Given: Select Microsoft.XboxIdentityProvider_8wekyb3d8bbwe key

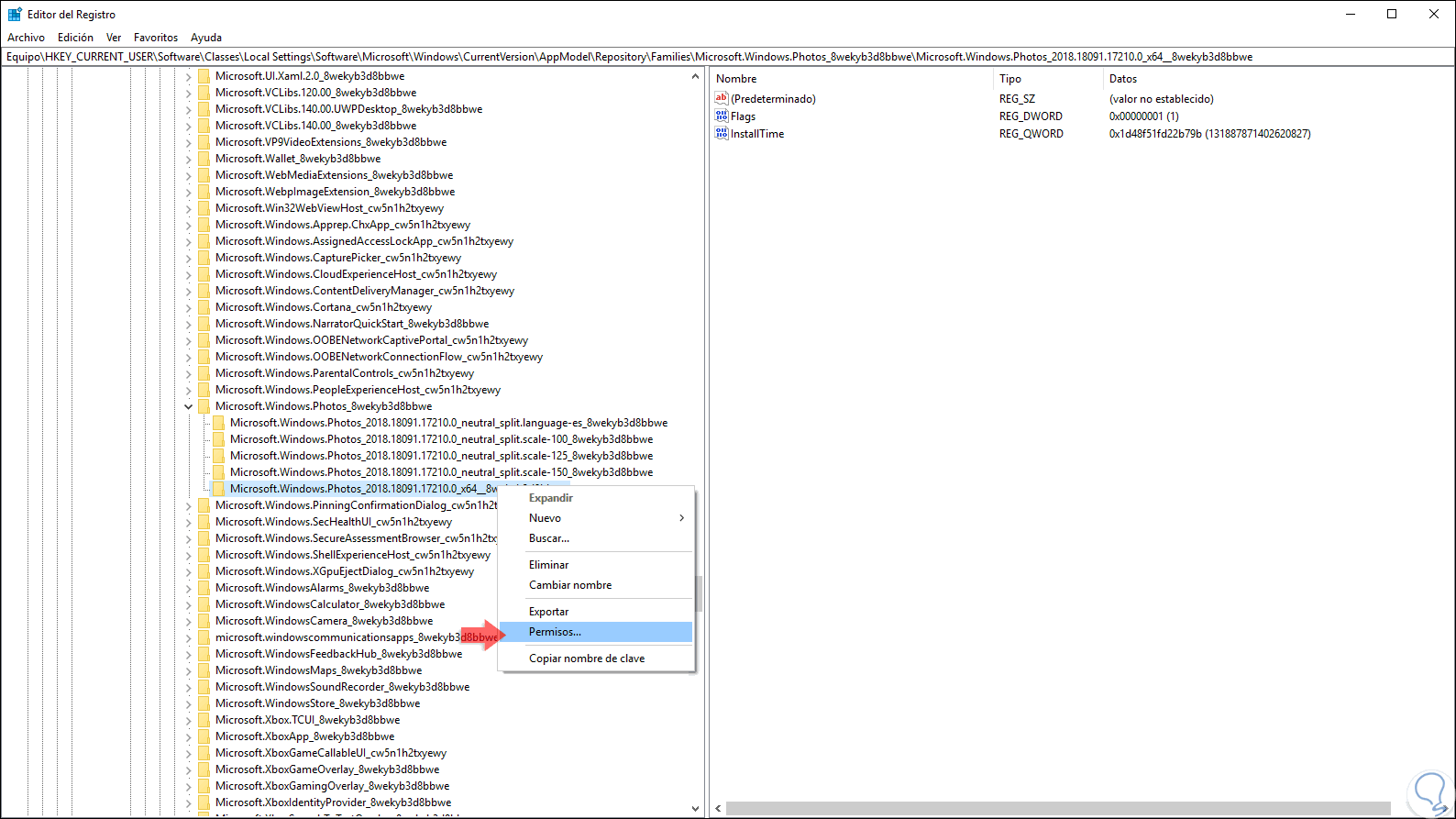Looking at the screenshot, I should [333, 802].
